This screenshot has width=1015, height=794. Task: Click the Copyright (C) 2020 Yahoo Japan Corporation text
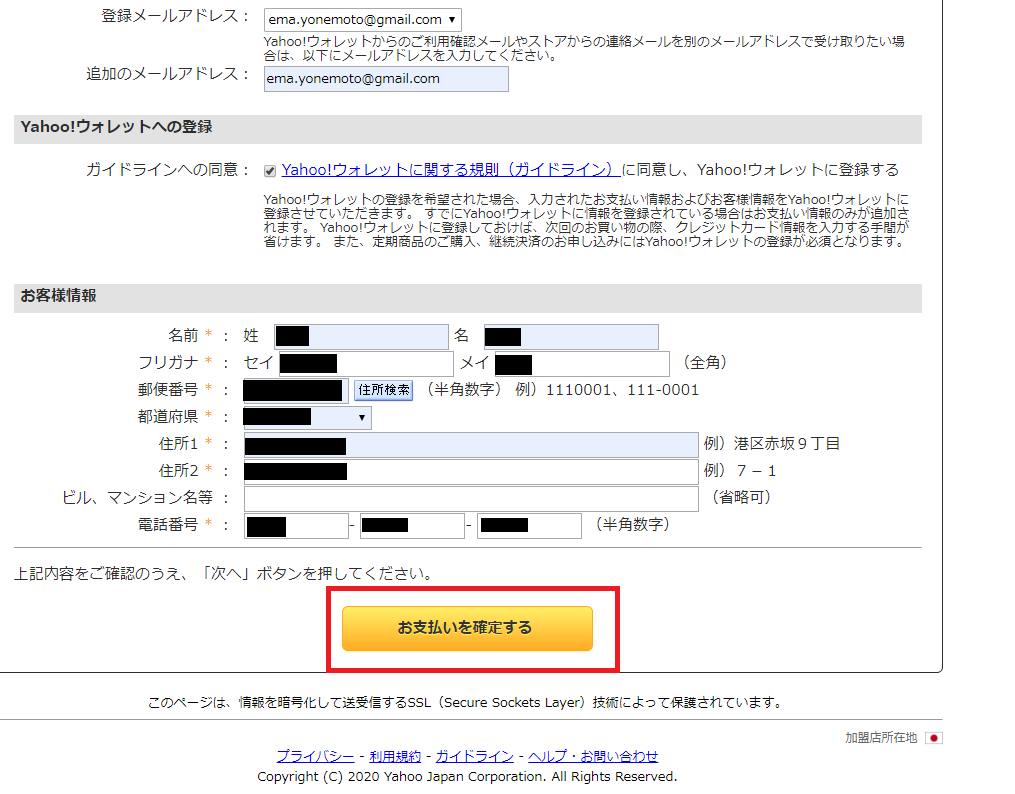pos(467,777)
